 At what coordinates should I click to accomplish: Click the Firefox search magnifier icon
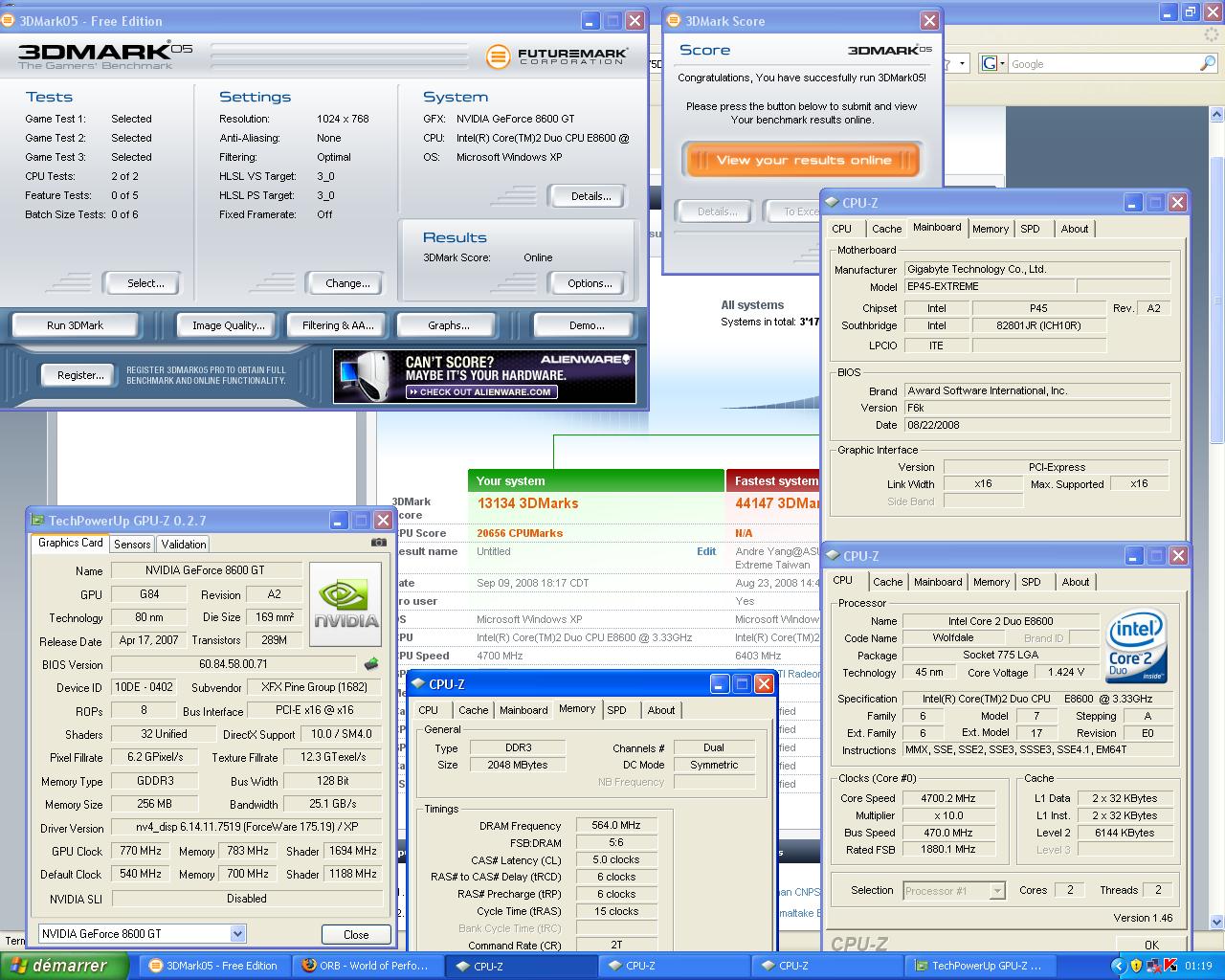pyautogui.click(x=1208, y=63)
